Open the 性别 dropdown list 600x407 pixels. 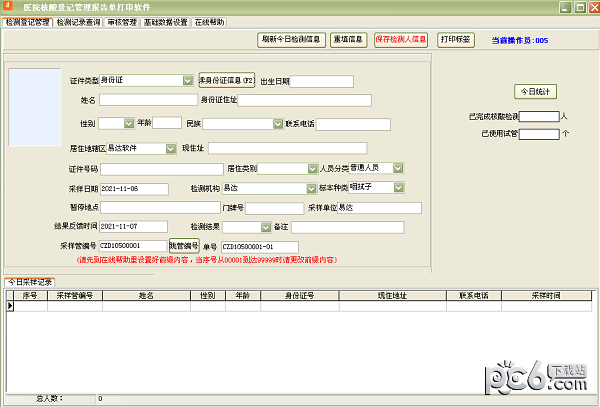pos(130,123)
